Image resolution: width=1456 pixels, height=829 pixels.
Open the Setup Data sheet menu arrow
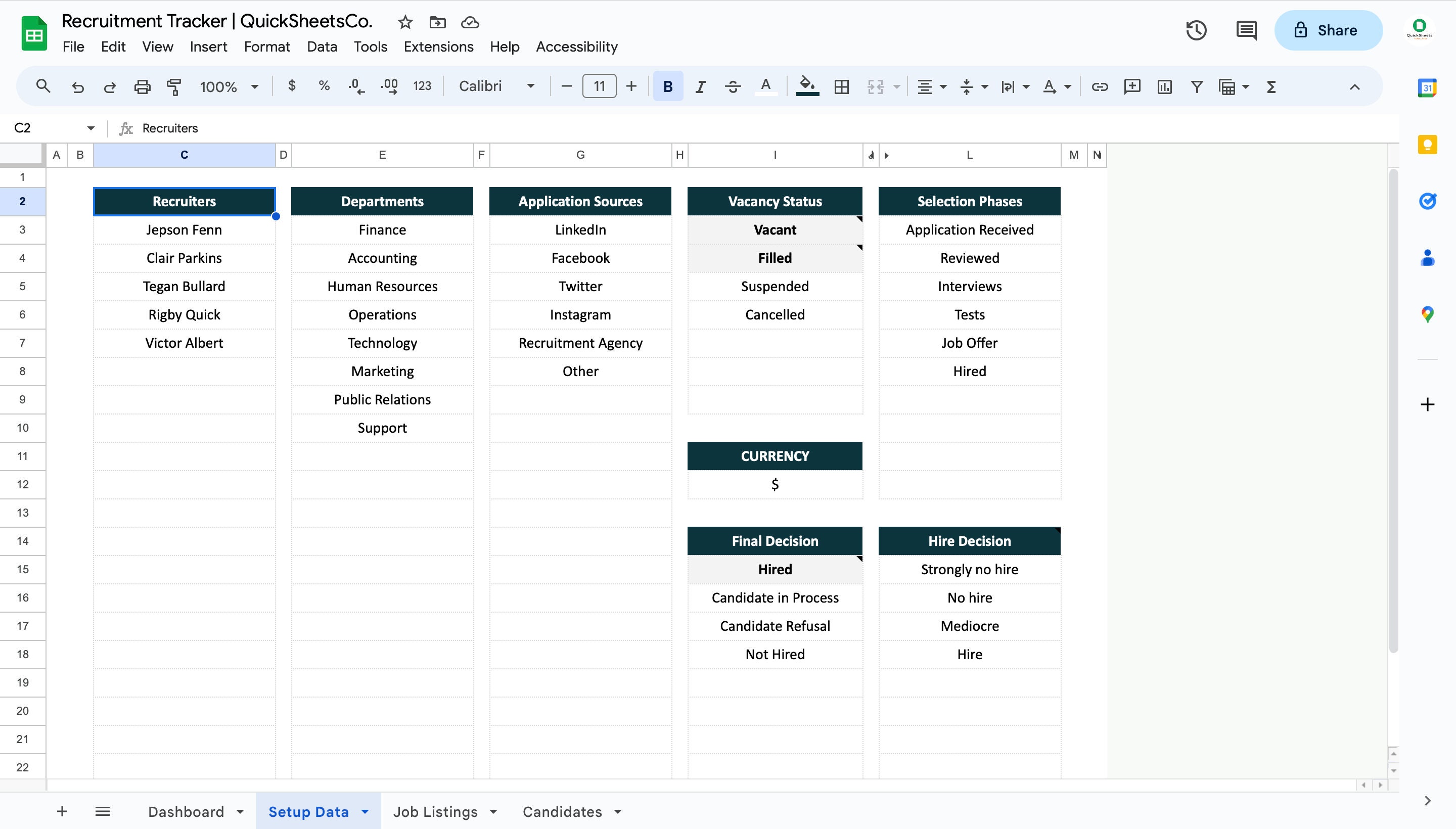[x=365, y=811]
